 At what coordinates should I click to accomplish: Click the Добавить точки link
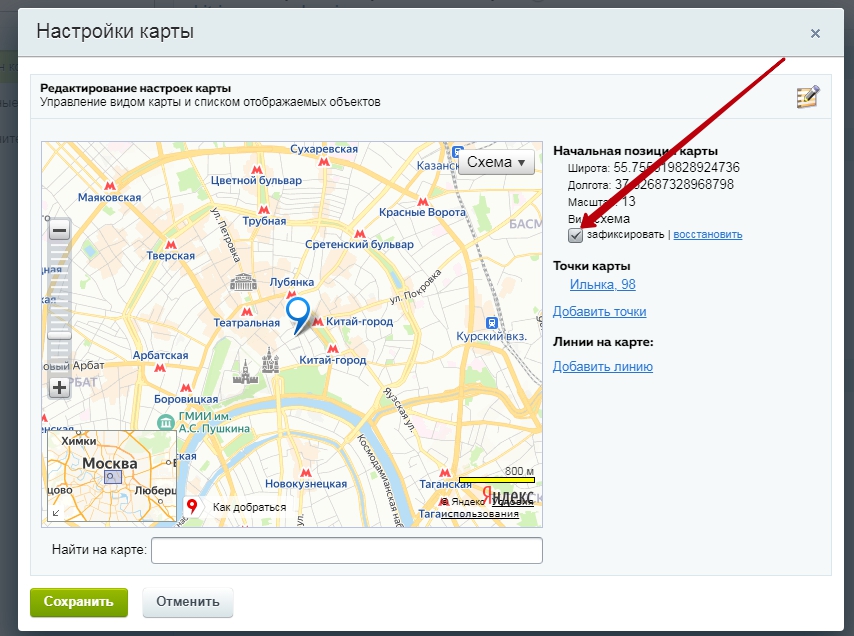point(599,311)
